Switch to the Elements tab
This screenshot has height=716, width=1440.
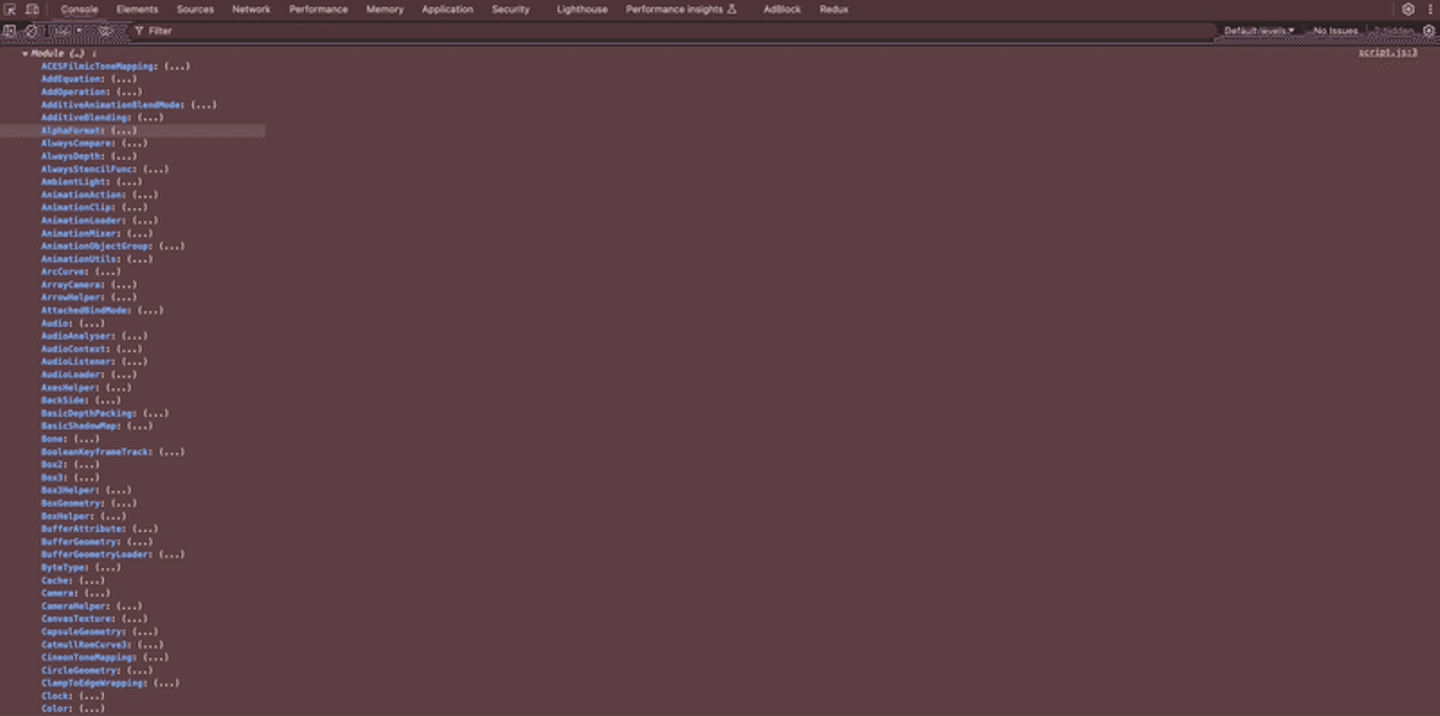[x=137, y=9]
